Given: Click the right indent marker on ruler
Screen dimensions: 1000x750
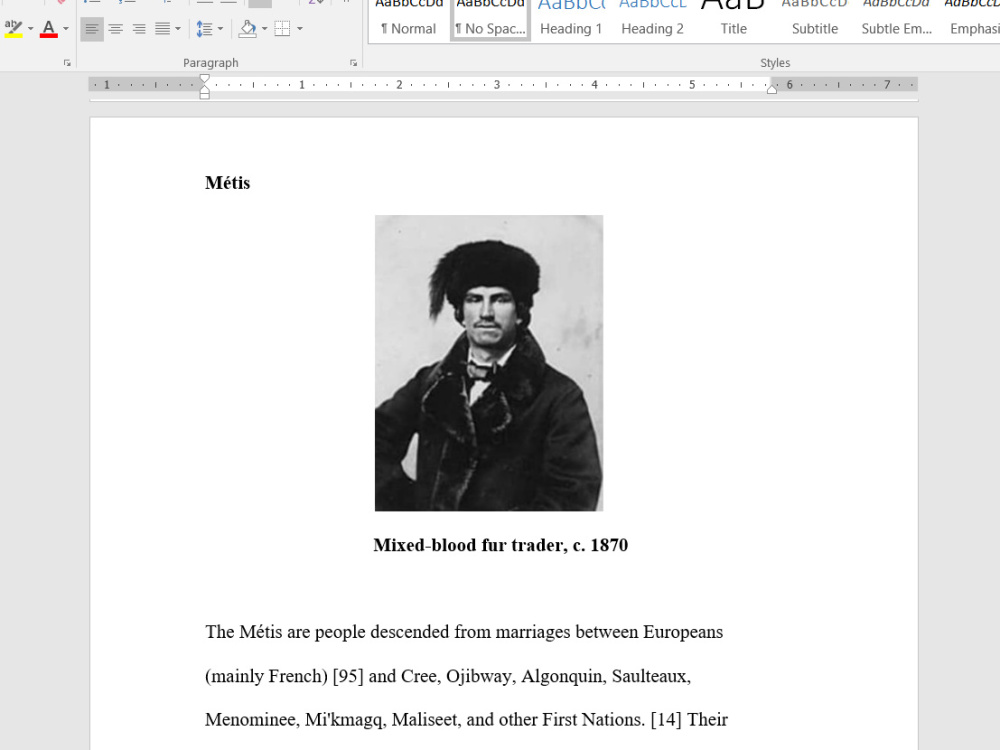Looking at the screenshot, I should 772,89.
